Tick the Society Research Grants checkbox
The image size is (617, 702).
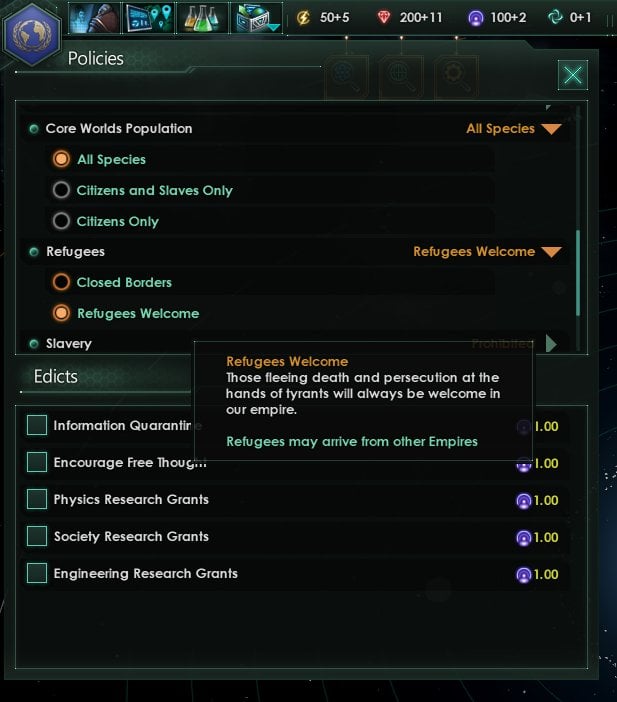37,536
